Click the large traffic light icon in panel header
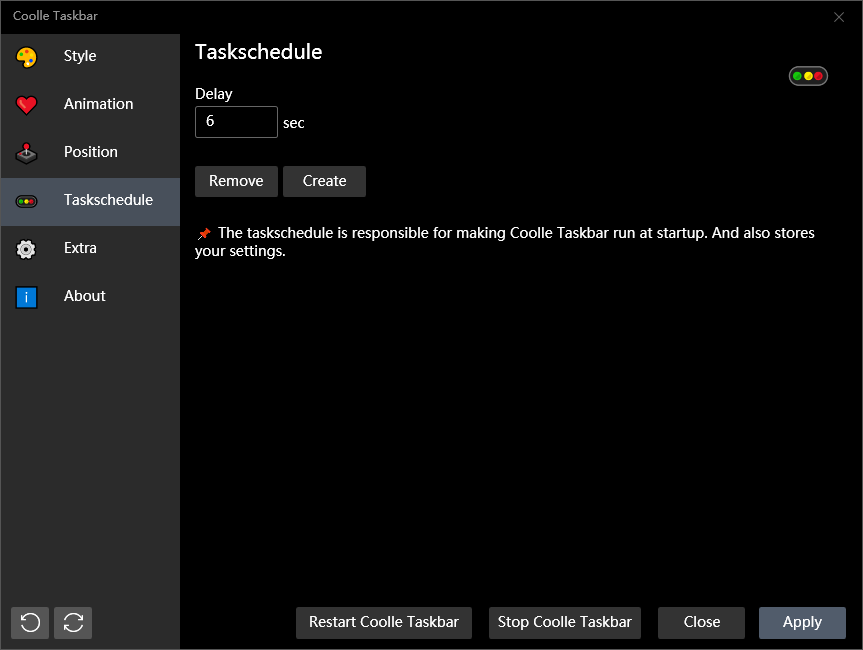Screen dimensions: 863x650 807,76
